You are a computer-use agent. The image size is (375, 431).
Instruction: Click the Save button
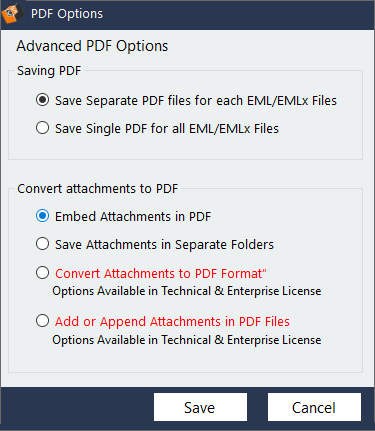(x=200, y=407)
